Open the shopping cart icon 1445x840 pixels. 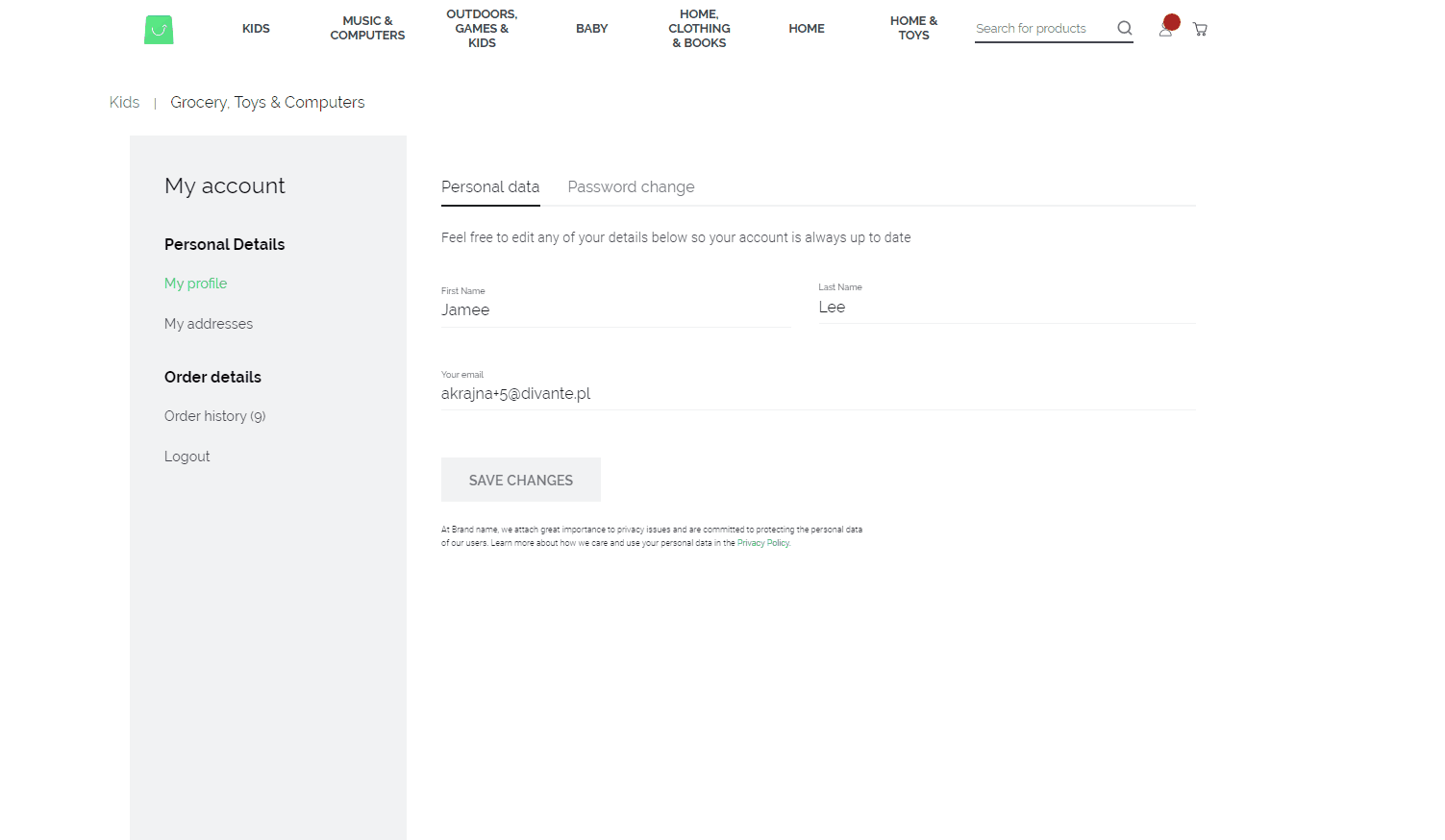click(x=1199, y=29)
